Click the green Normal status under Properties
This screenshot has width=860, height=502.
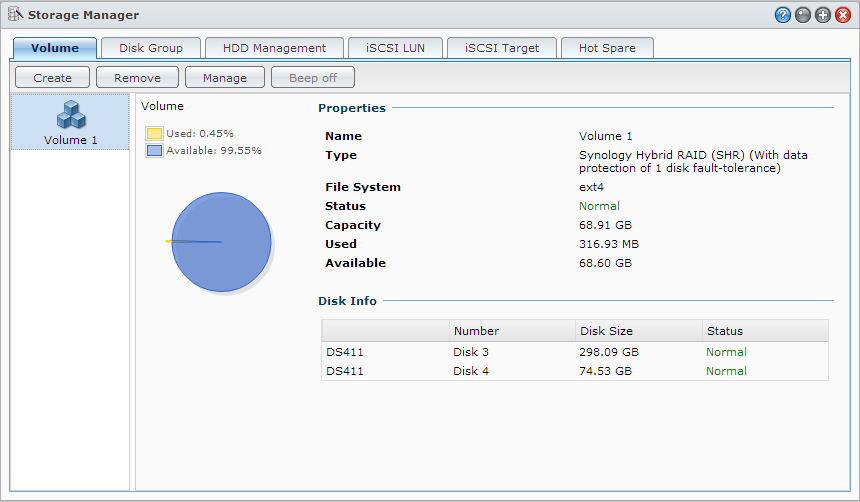(599, 206)
